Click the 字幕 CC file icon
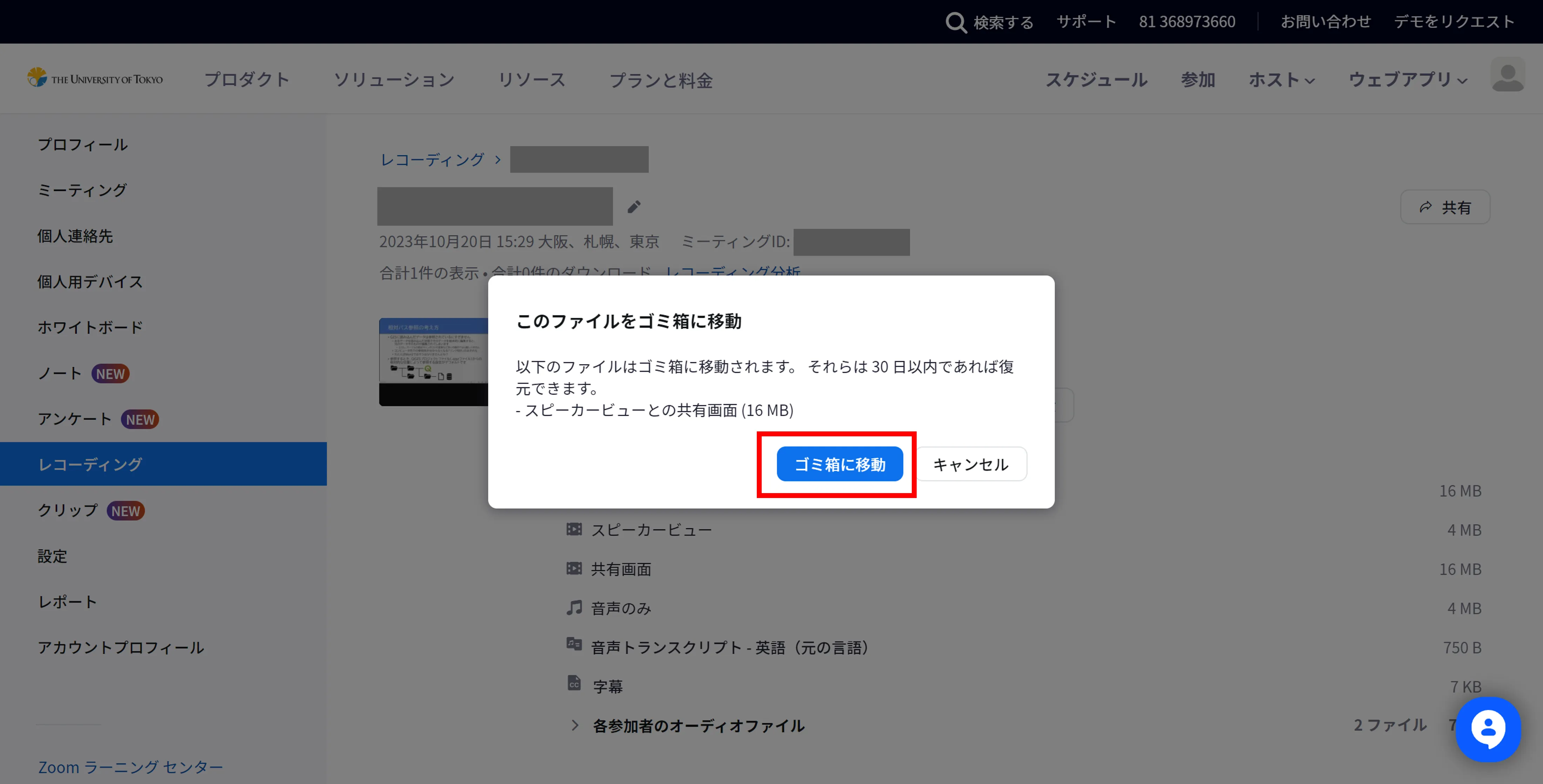The height and width of the screenshot is (784, 1543). pos(574,683)
